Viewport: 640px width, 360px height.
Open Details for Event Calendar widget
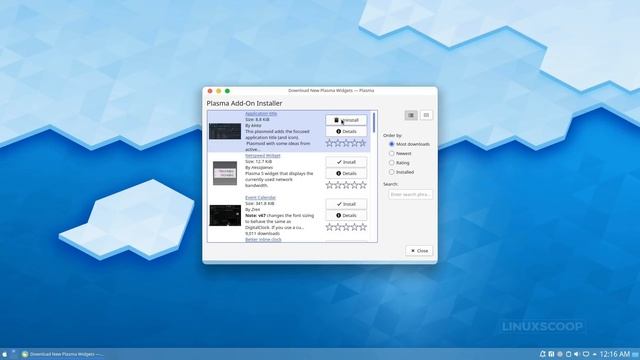pyautogui.click(x=346, y=216)
